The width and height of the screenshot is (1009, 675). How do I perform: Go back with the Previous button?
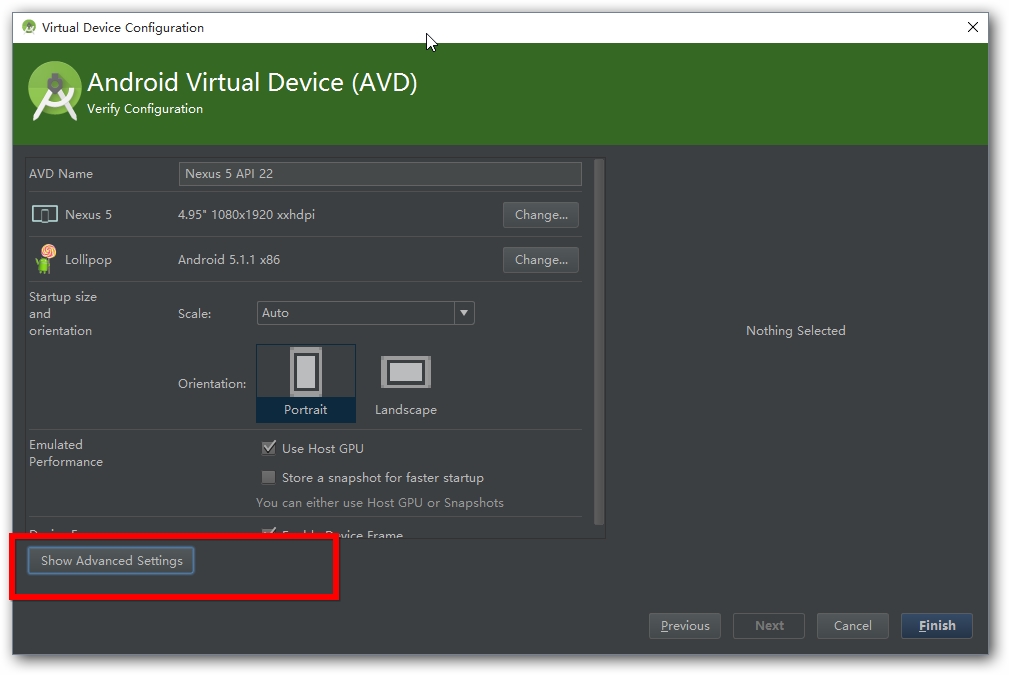point(685,625)
